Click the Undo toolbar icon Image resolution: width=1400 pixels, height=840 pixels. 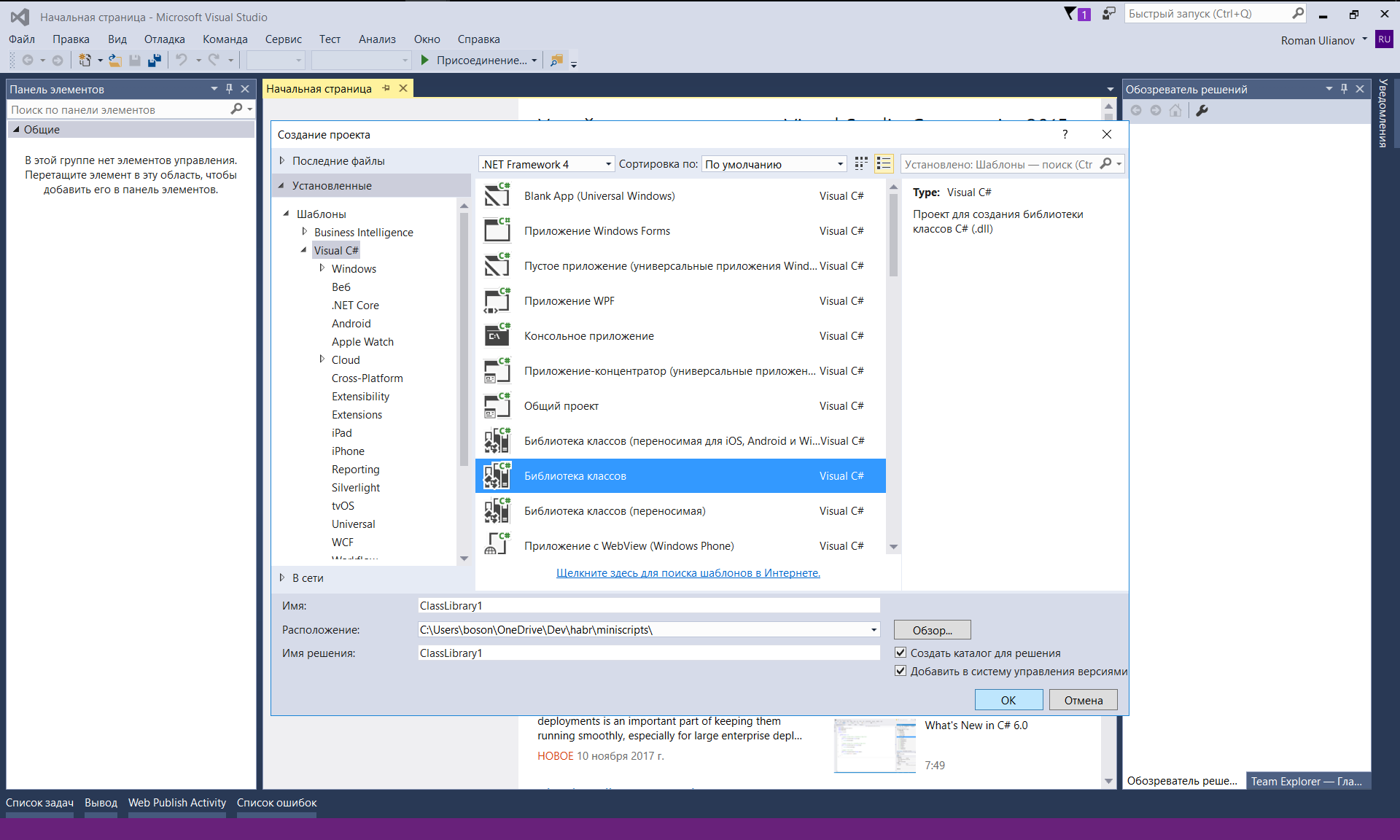tap(182, 61)
